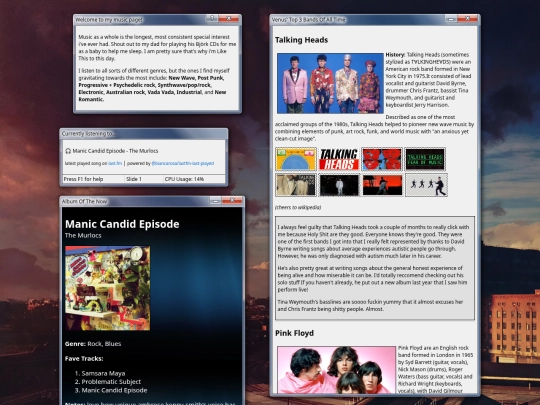The image size is (540, 405).
Task: Open the white-suit figure on black stage thumbnail
Action: coord(339,185)
